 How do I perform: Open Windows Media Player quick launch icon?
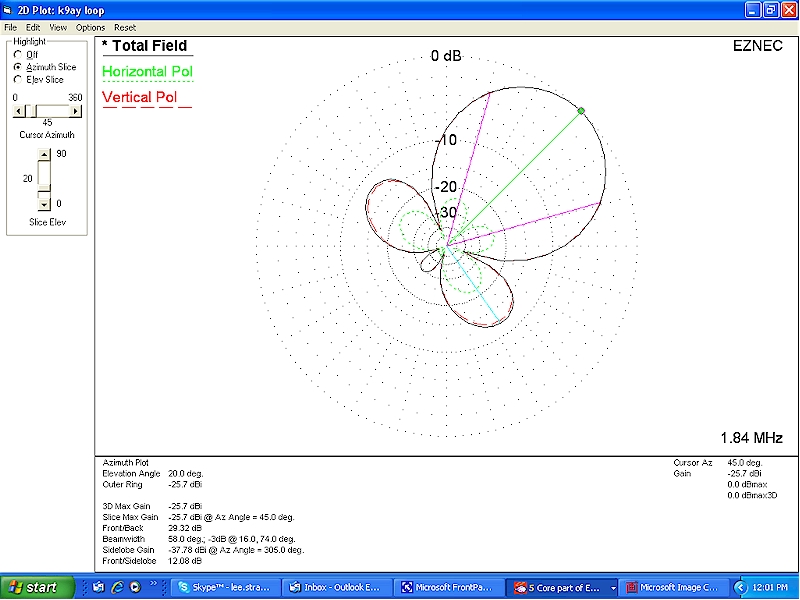coord(135,587)
